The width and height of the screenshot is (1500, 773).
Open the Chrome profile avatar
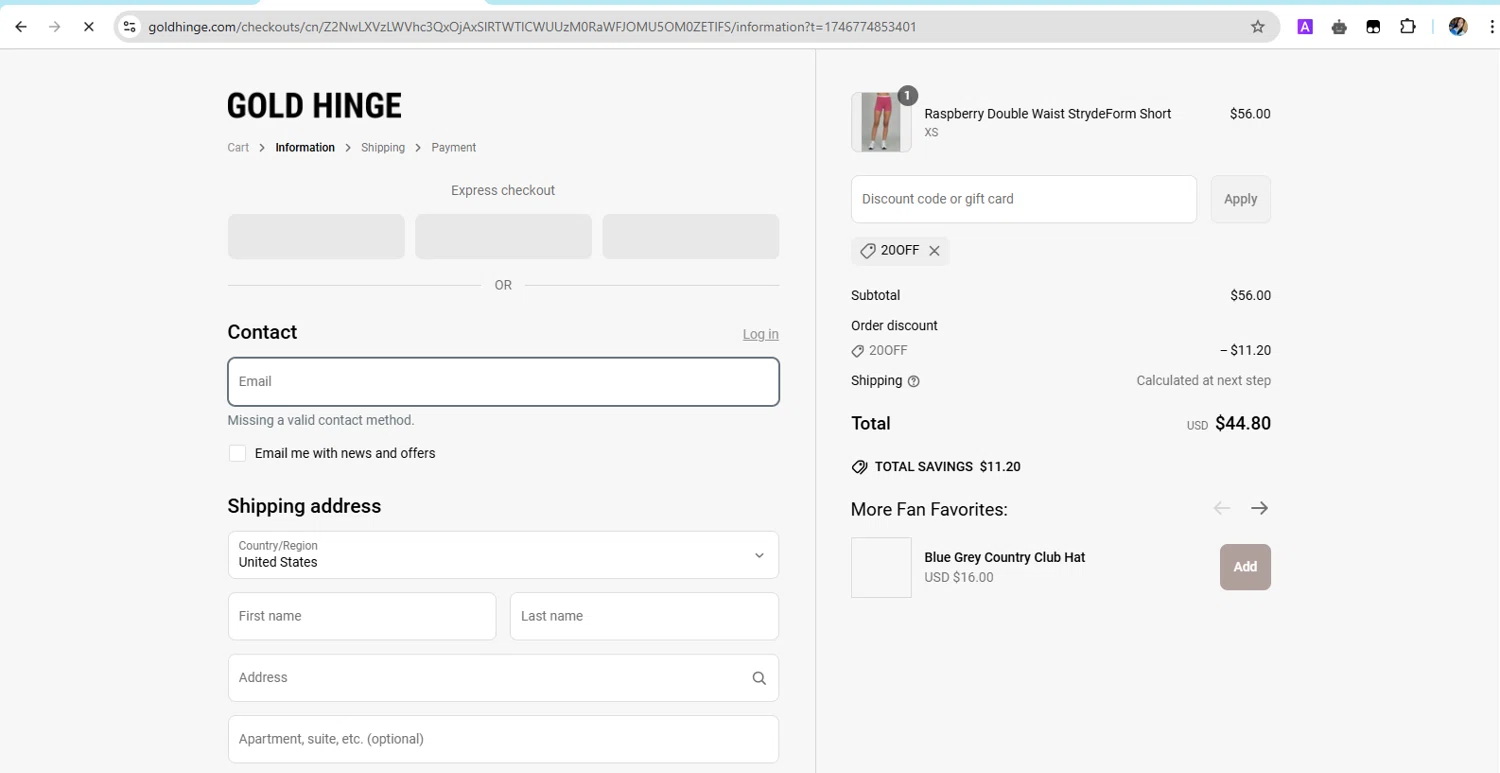coord(1457,27)
